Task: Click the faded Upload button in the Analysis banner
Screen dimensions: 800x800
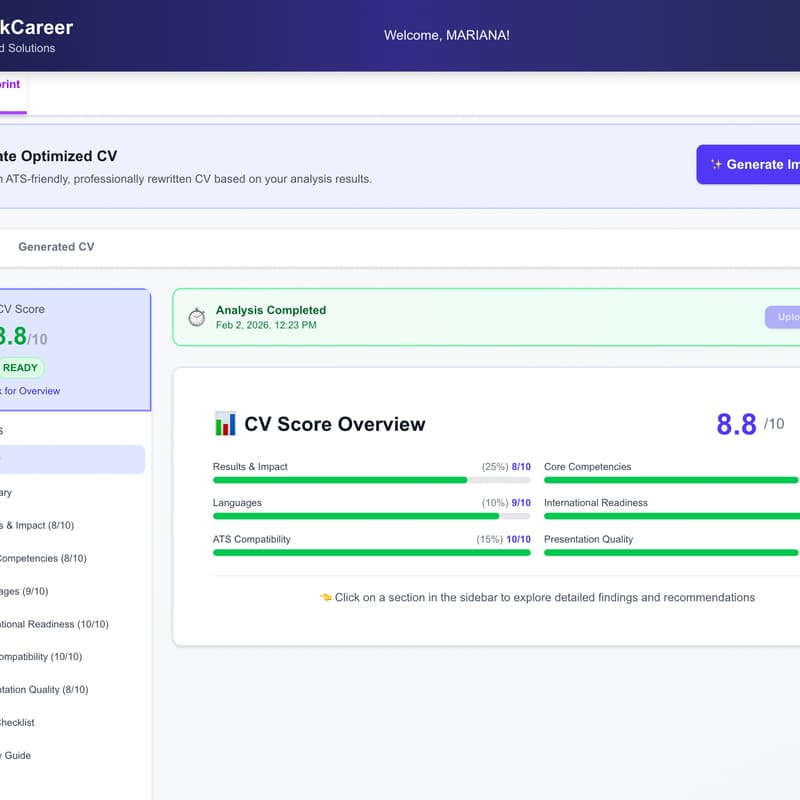Action: point(783,317)
